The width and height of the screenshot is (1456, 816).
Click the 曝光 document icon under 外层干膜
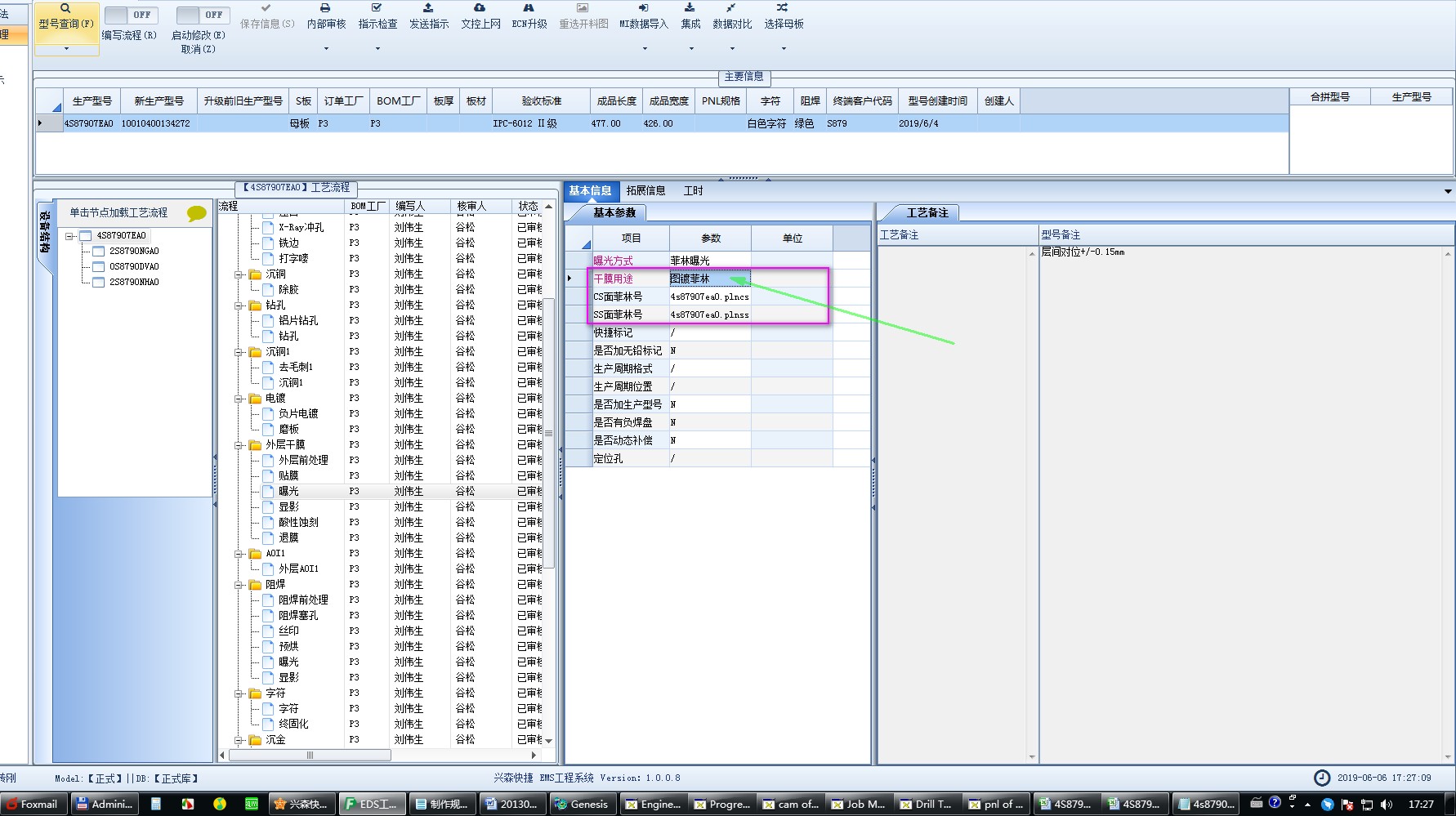click(268, 491)
